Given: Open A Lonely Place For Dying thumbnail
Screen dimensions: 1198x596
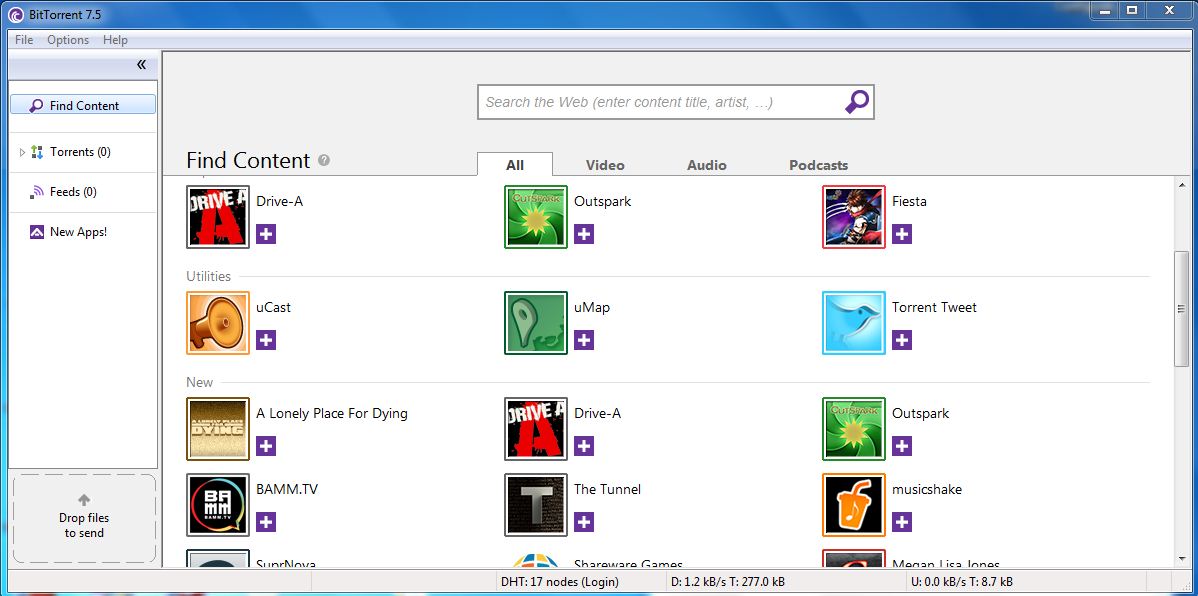Looking at the screenshot, I should (218, 429).
